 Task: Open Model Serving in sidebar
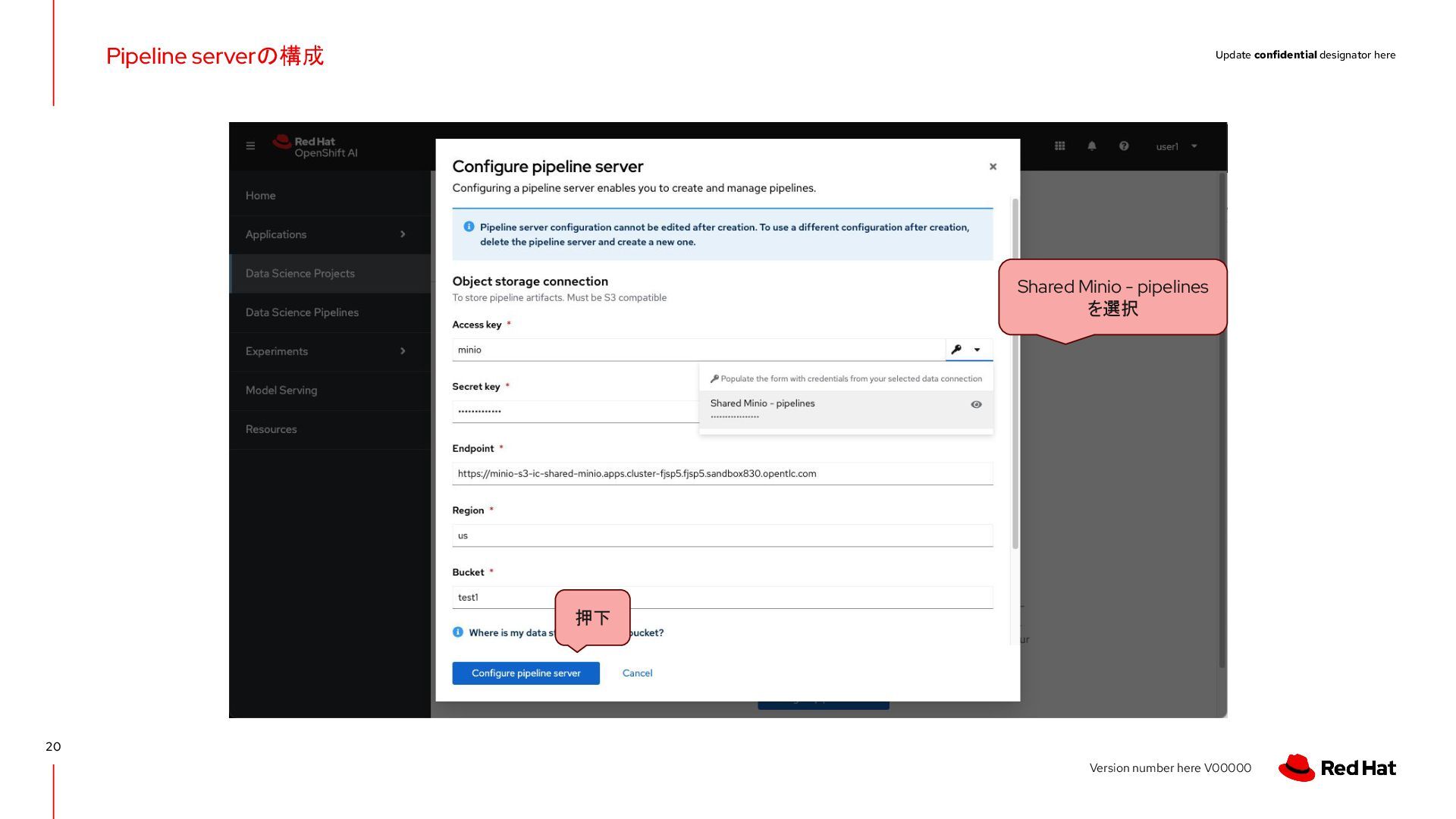(x=330, y=391)
